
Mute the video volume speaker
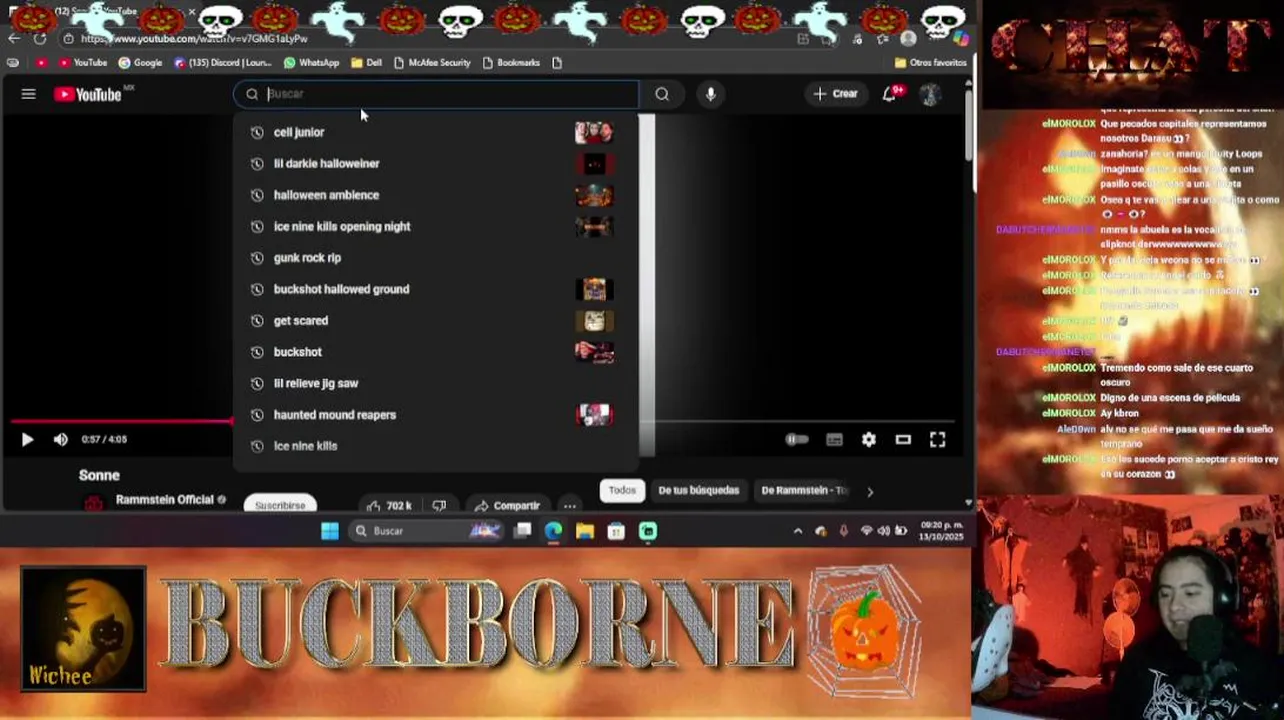pyautogui.click(x=60, y=439)
